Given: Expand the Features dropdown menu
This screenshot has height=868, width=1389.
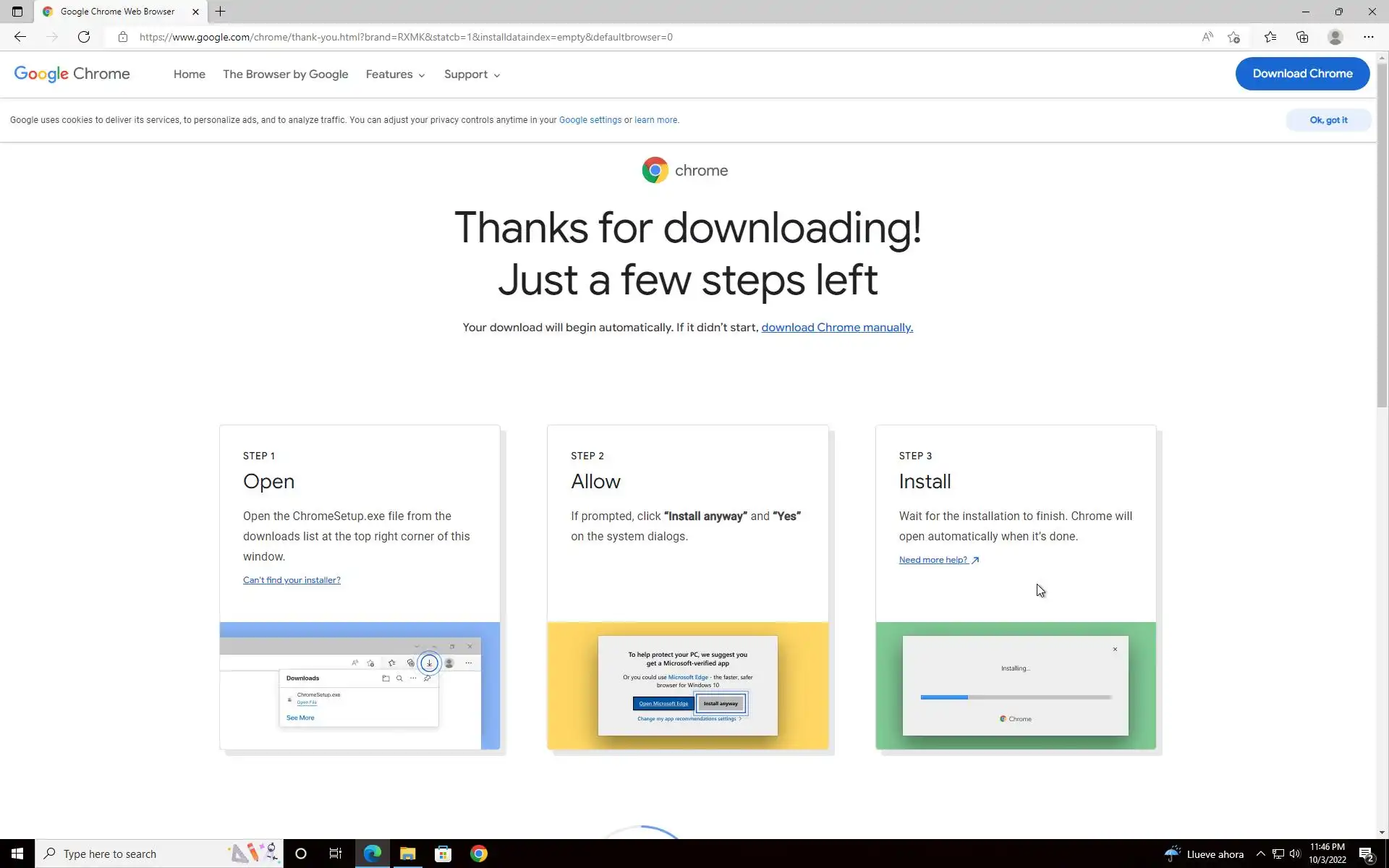Looking at the screenshot, I should coord(395,75).
